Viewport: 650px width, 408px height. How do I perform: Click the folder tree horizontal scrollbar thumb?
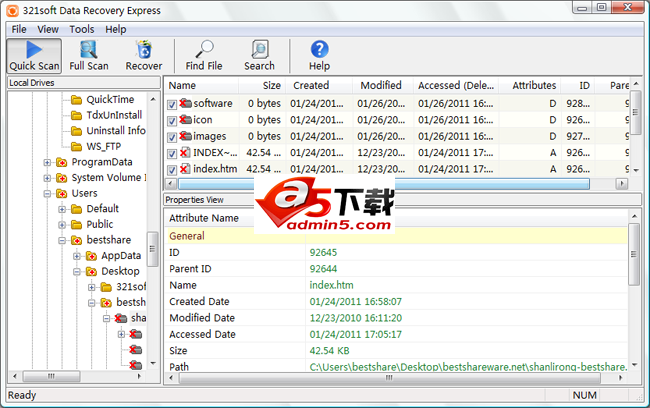[51, 376]
